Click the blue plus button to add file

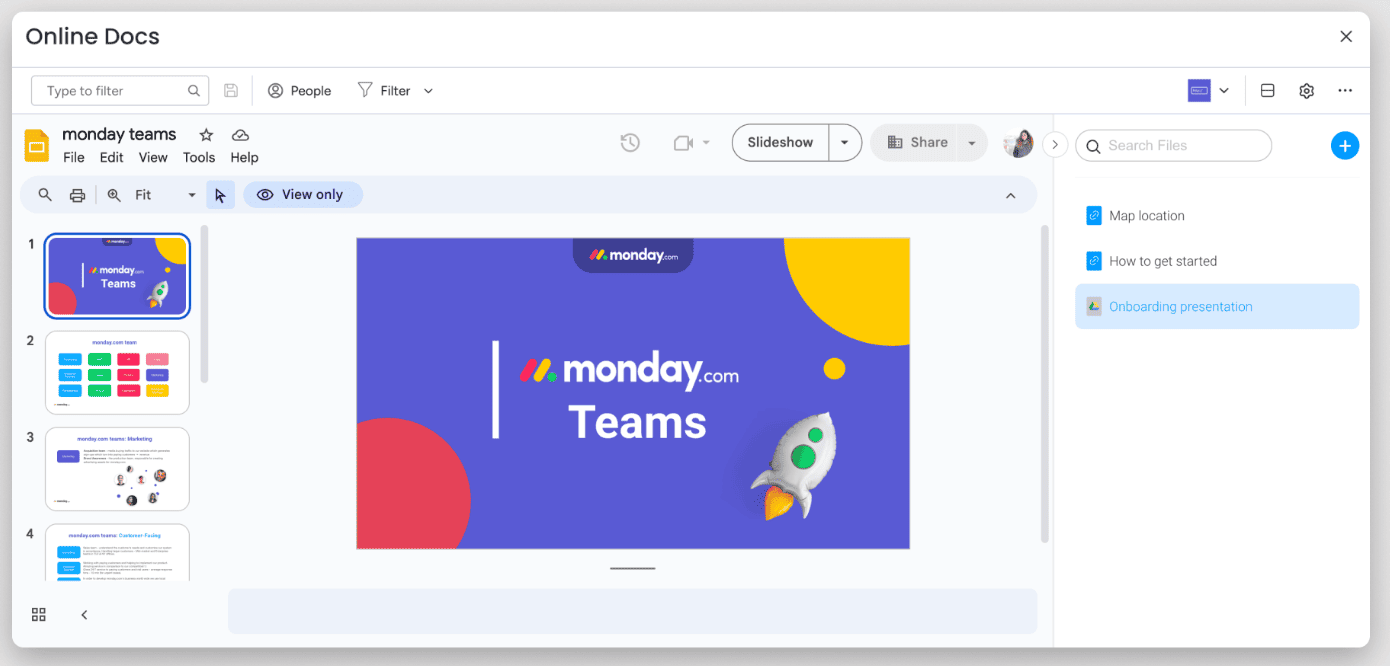1345,145
